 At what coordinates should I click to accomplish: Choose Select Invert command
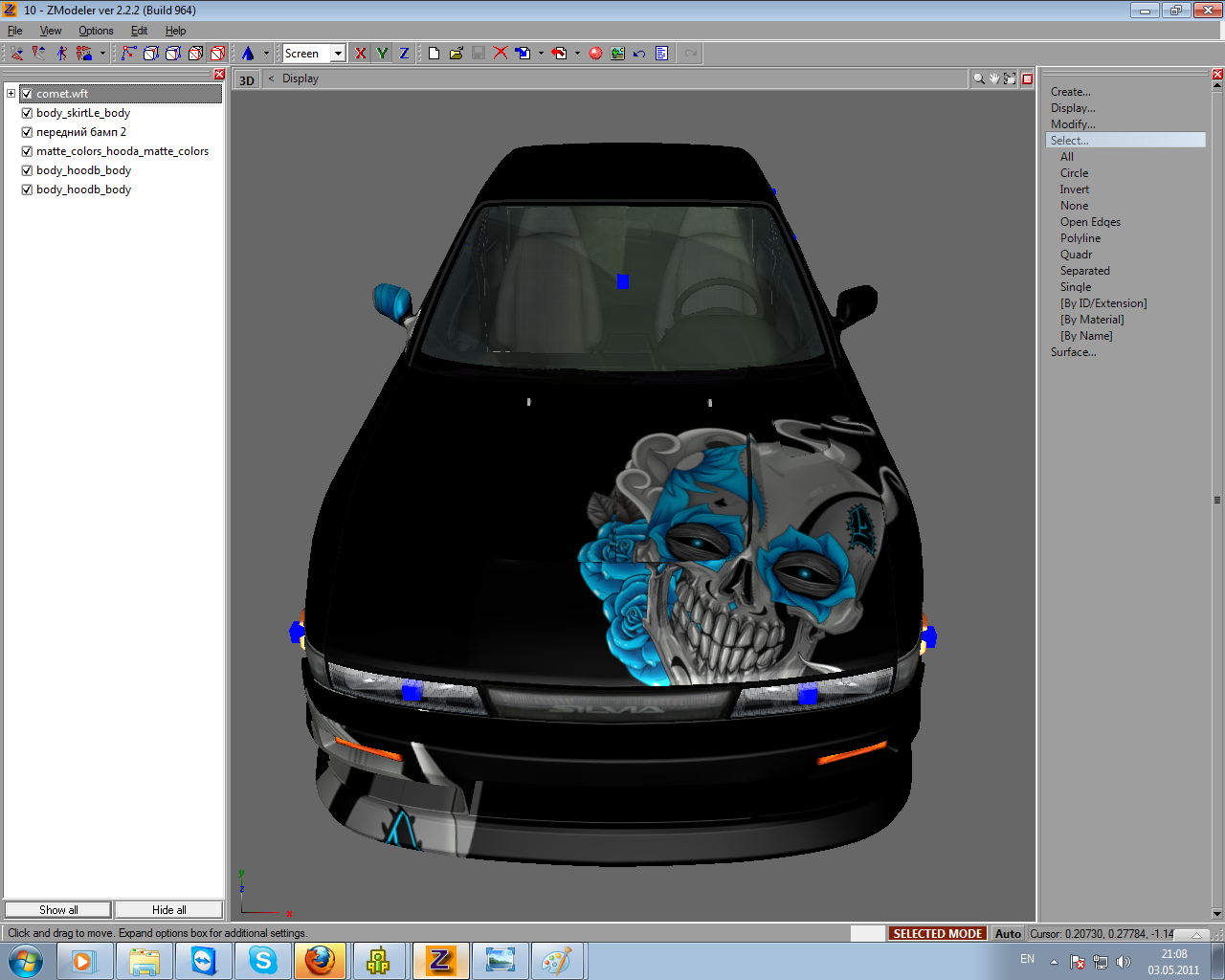tap(1074, 189)
